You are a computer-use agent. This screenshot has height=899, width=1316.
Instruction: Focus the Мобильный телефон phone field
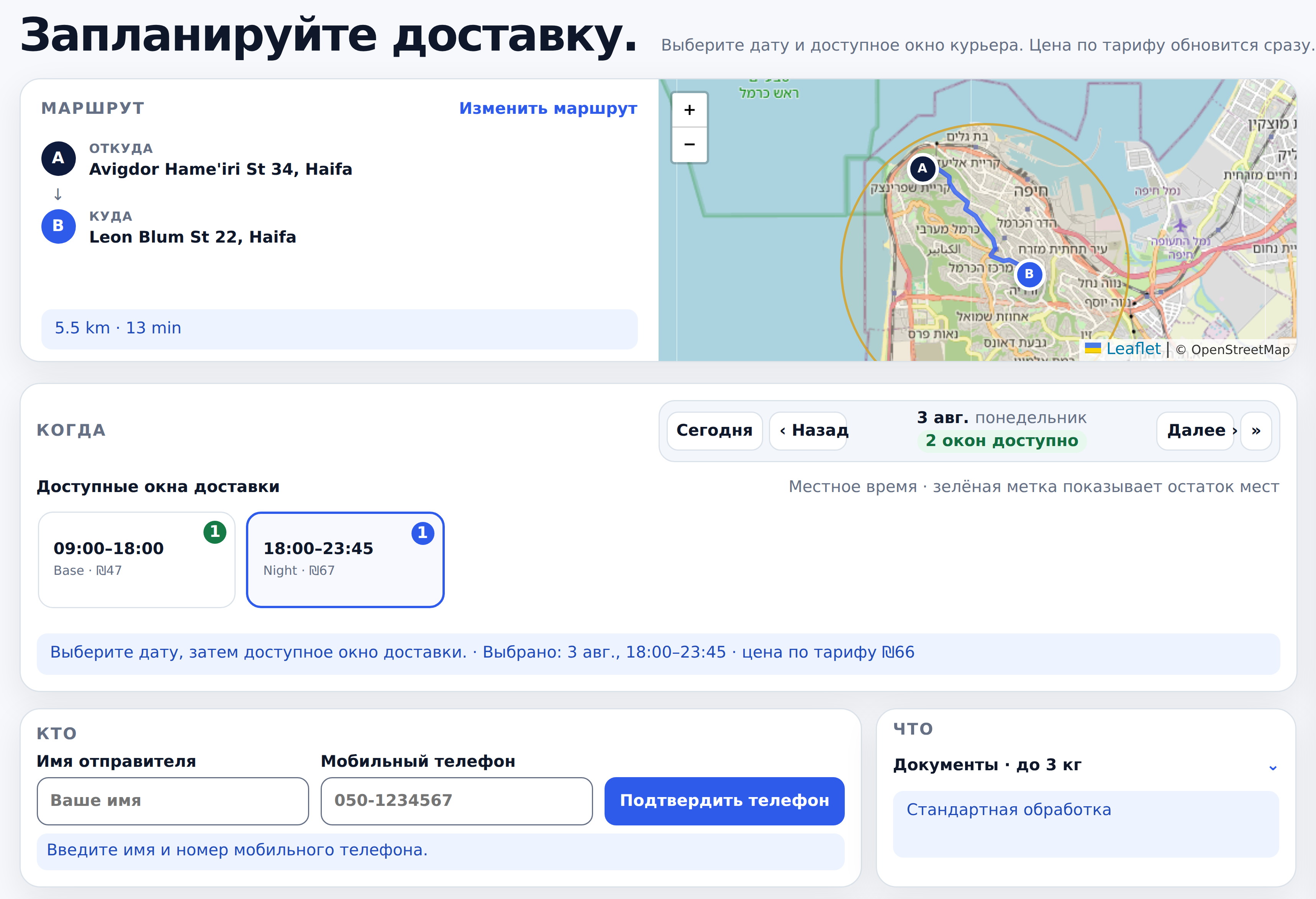click(456, 801)
